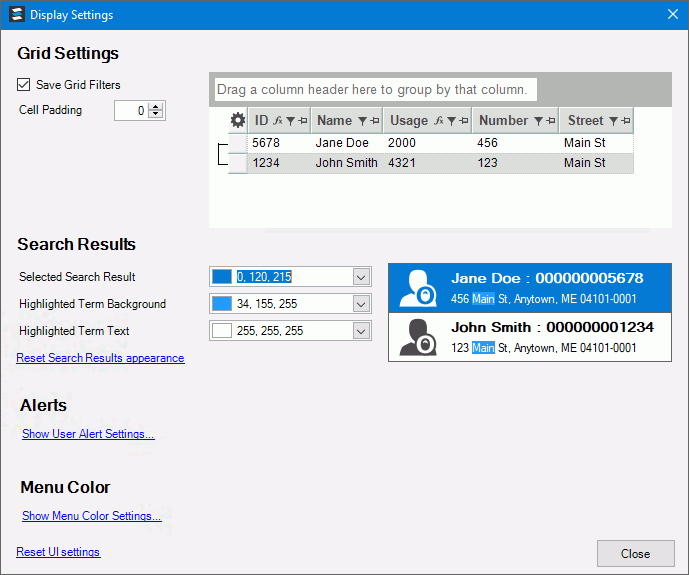Click the Usage cell '2000'
The image size is (689, 575).
click(428, 143)
